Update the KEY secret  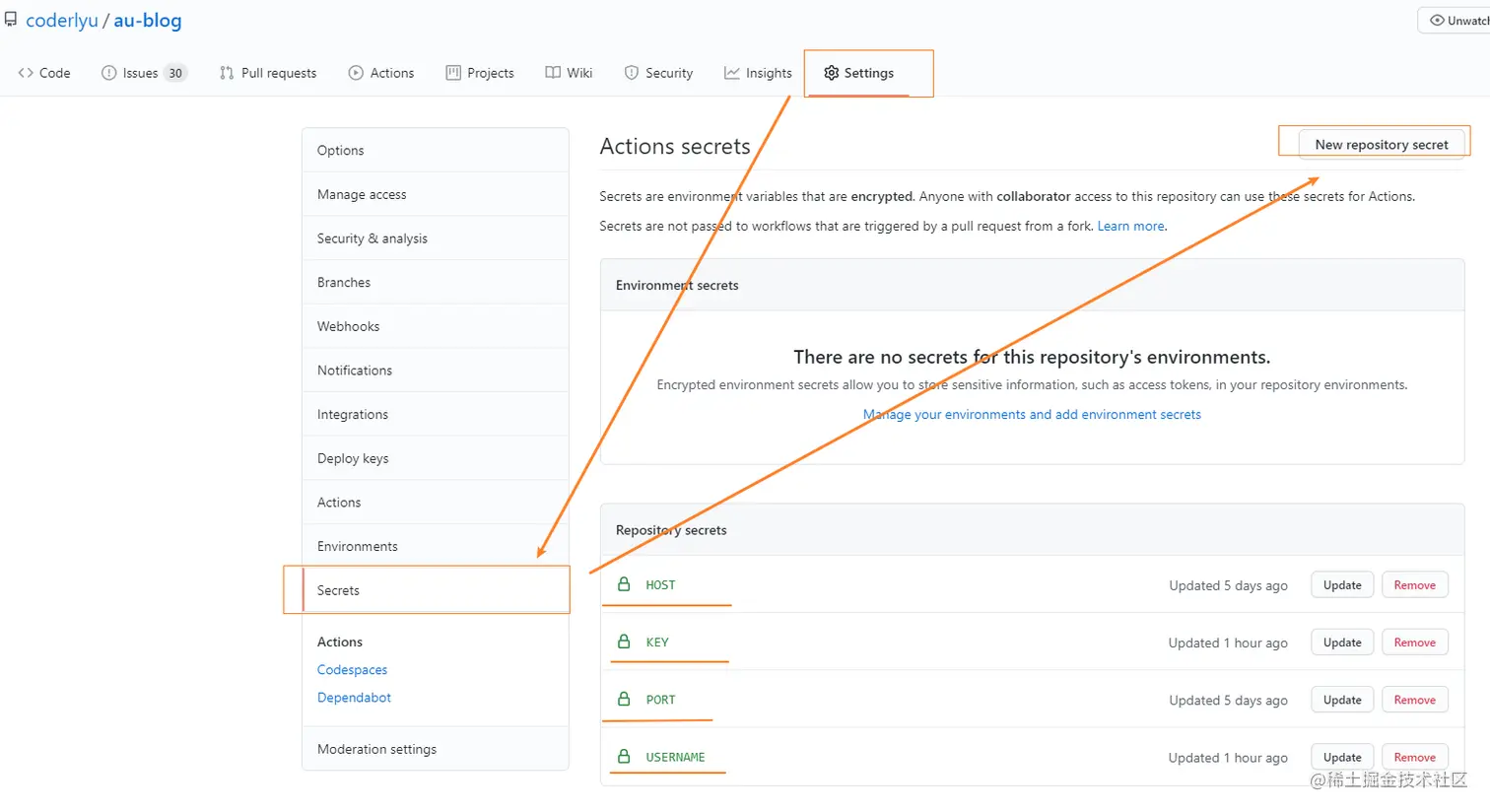(1342, 643)
